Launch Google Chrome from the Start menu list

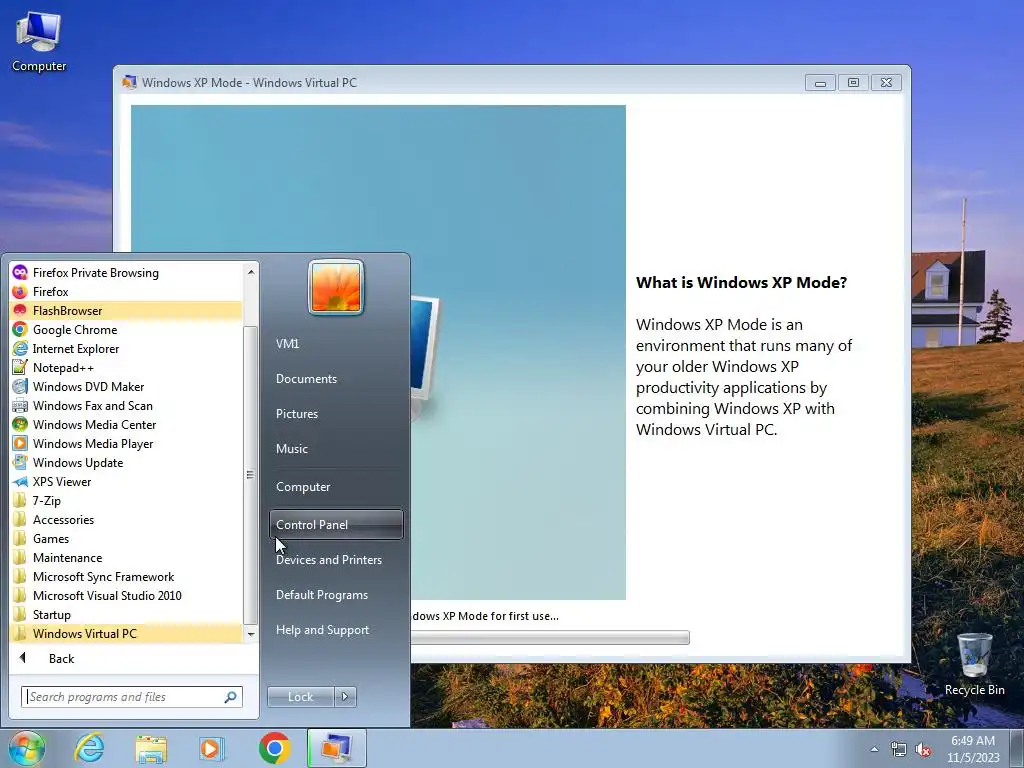126,330
